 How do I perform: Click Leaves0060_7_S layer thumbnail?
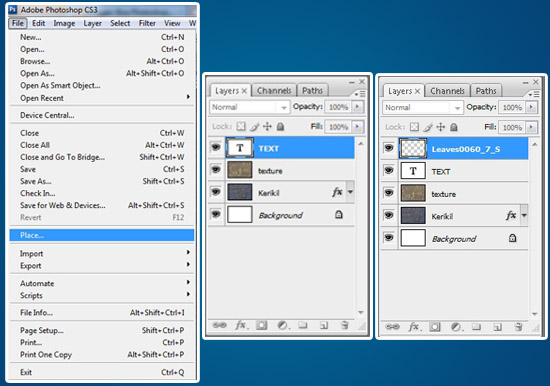(x=413, y=148)
